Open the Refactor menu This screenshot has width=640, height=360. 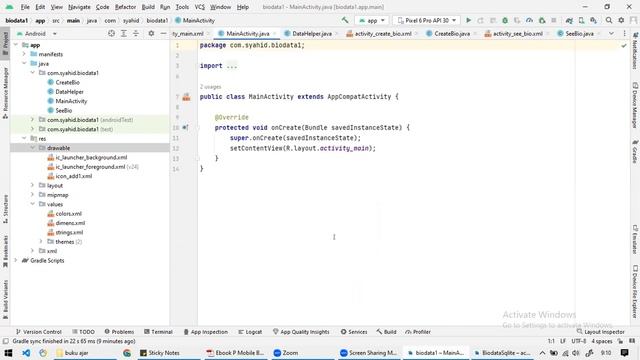tap(125, 7)
